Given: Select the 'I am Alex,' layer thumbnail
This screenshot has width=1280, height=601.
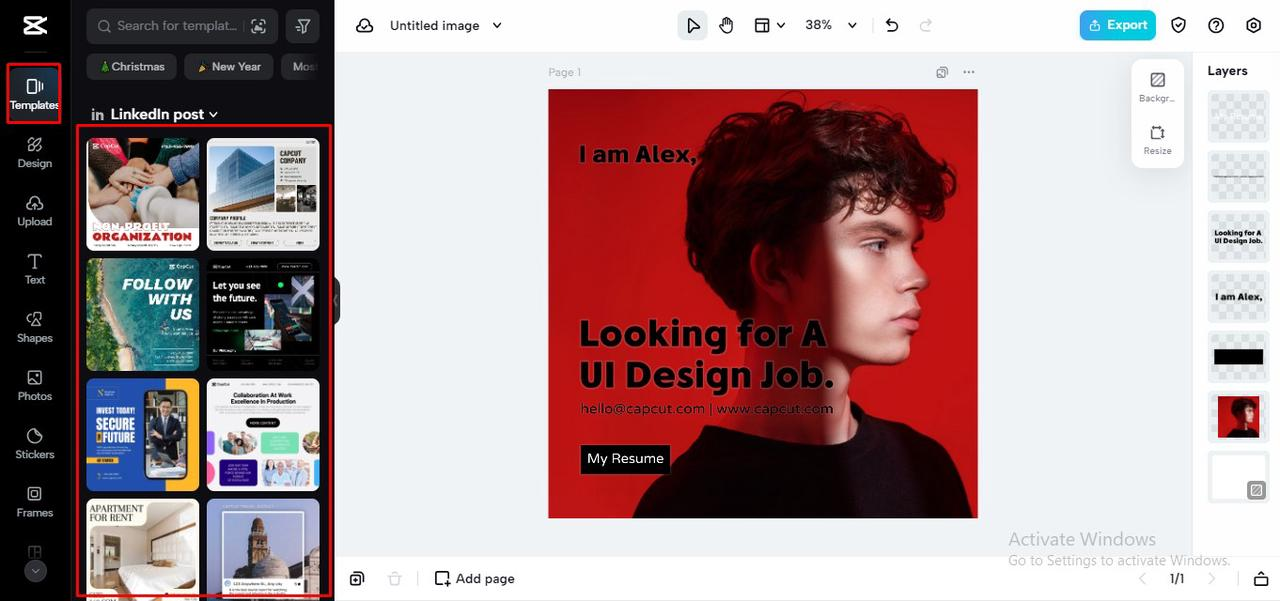Looking at the screenshot, I should (x=1238, y=297).
